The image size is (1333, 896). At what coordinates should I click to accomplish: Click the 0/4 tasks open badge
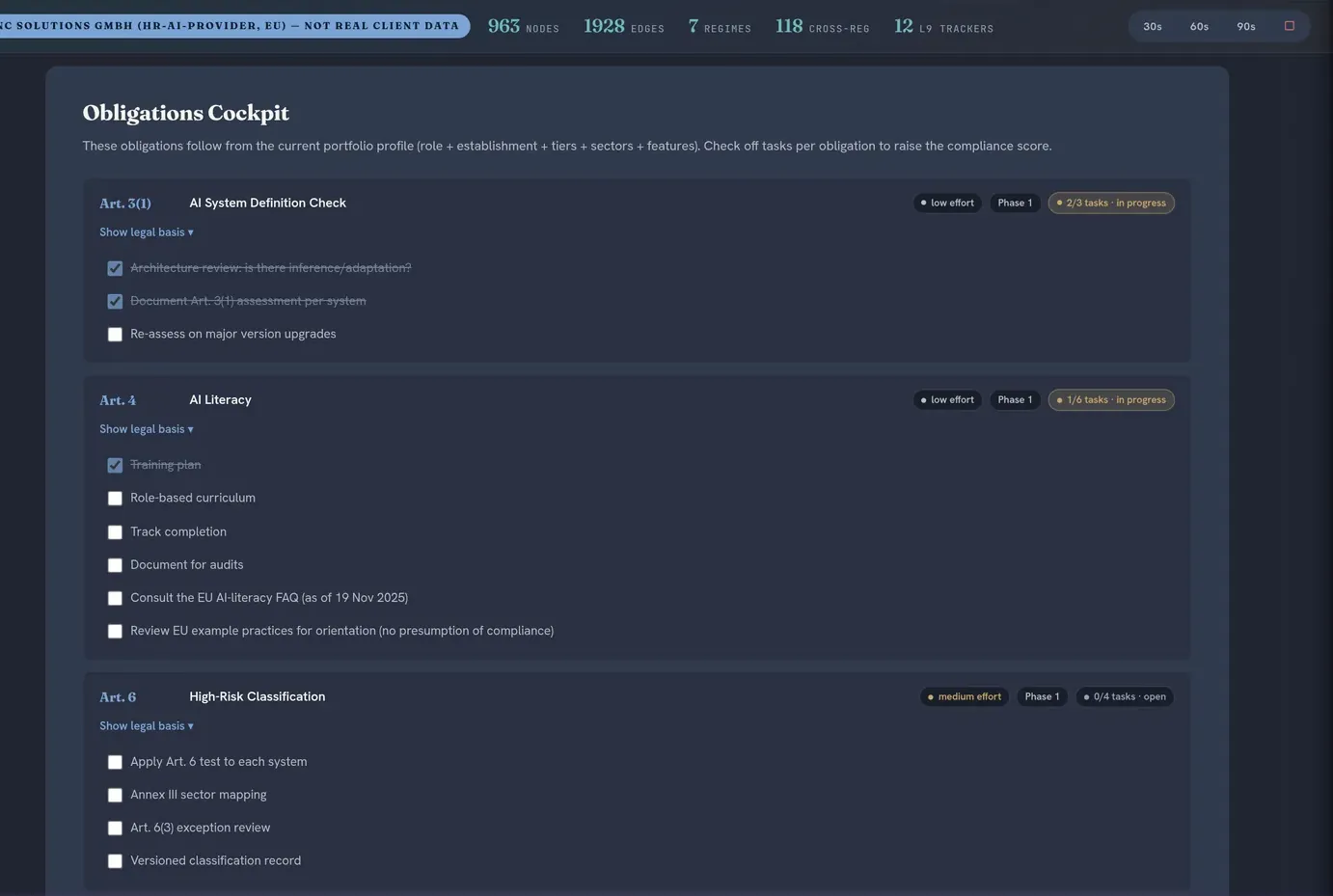[1125, 696]
